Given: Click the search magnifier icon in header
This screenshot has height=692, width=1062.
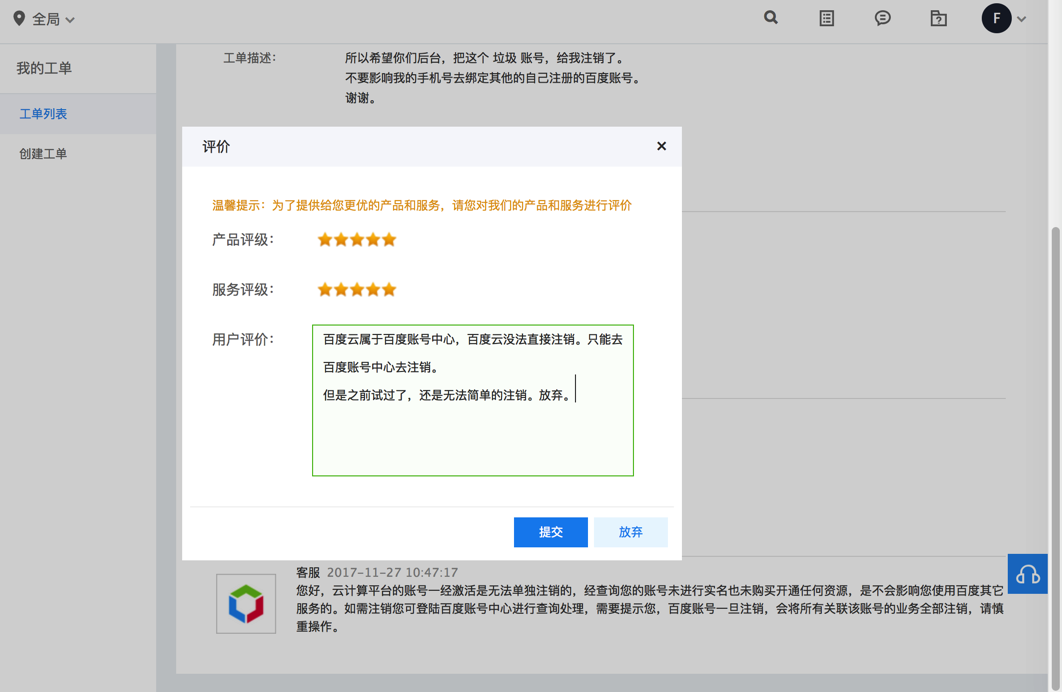Looking at the screenshot, I should click(x=771, y=18).
